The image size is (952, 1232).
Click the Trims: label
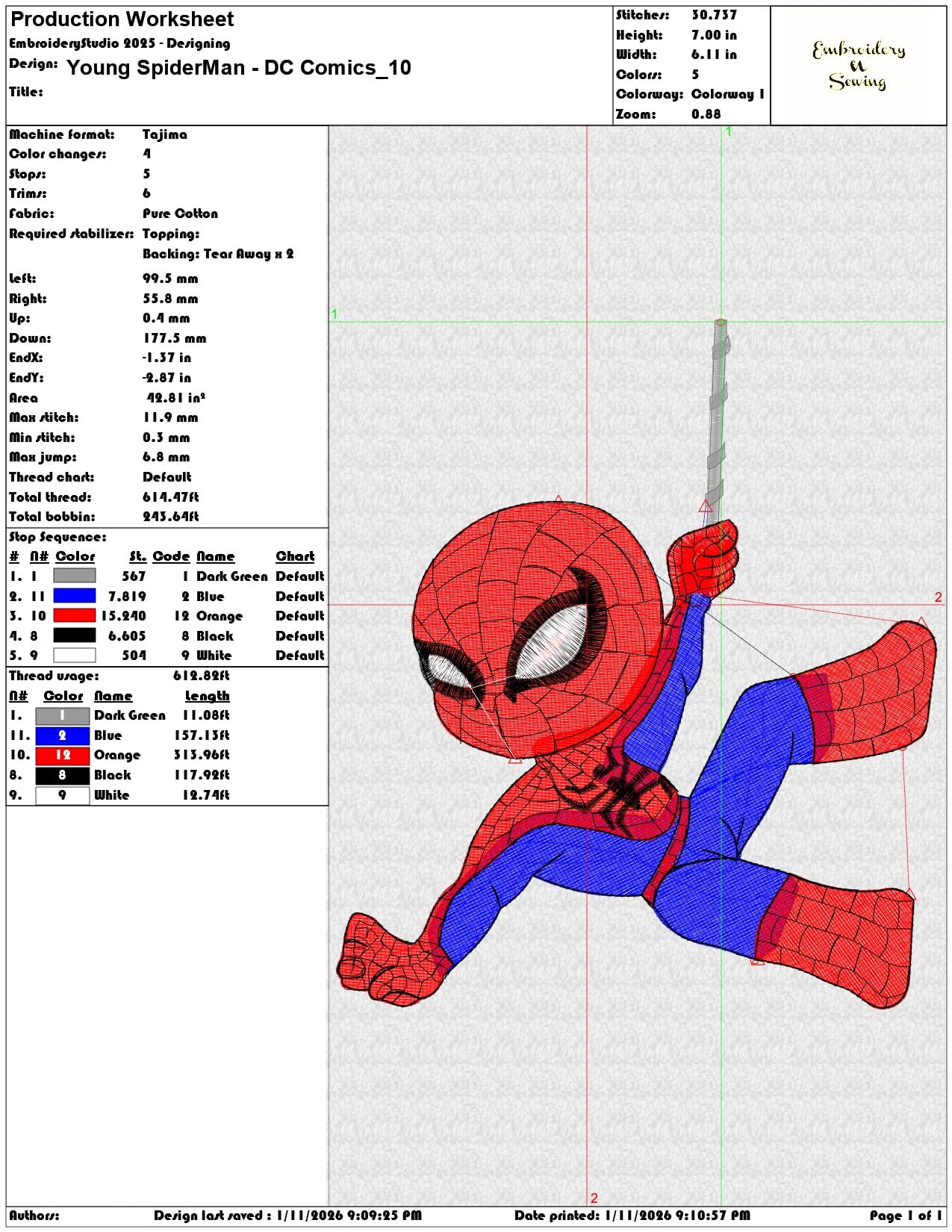(x=28, y=193)
